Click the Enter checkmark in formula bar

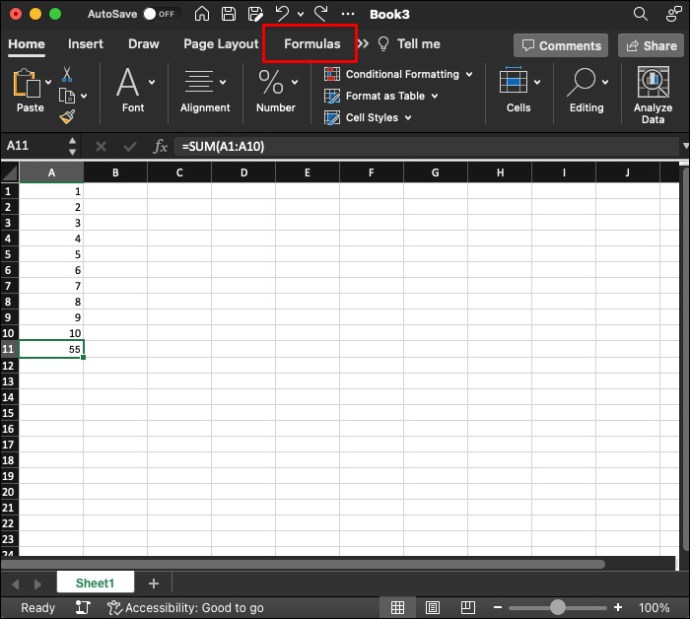129,147
